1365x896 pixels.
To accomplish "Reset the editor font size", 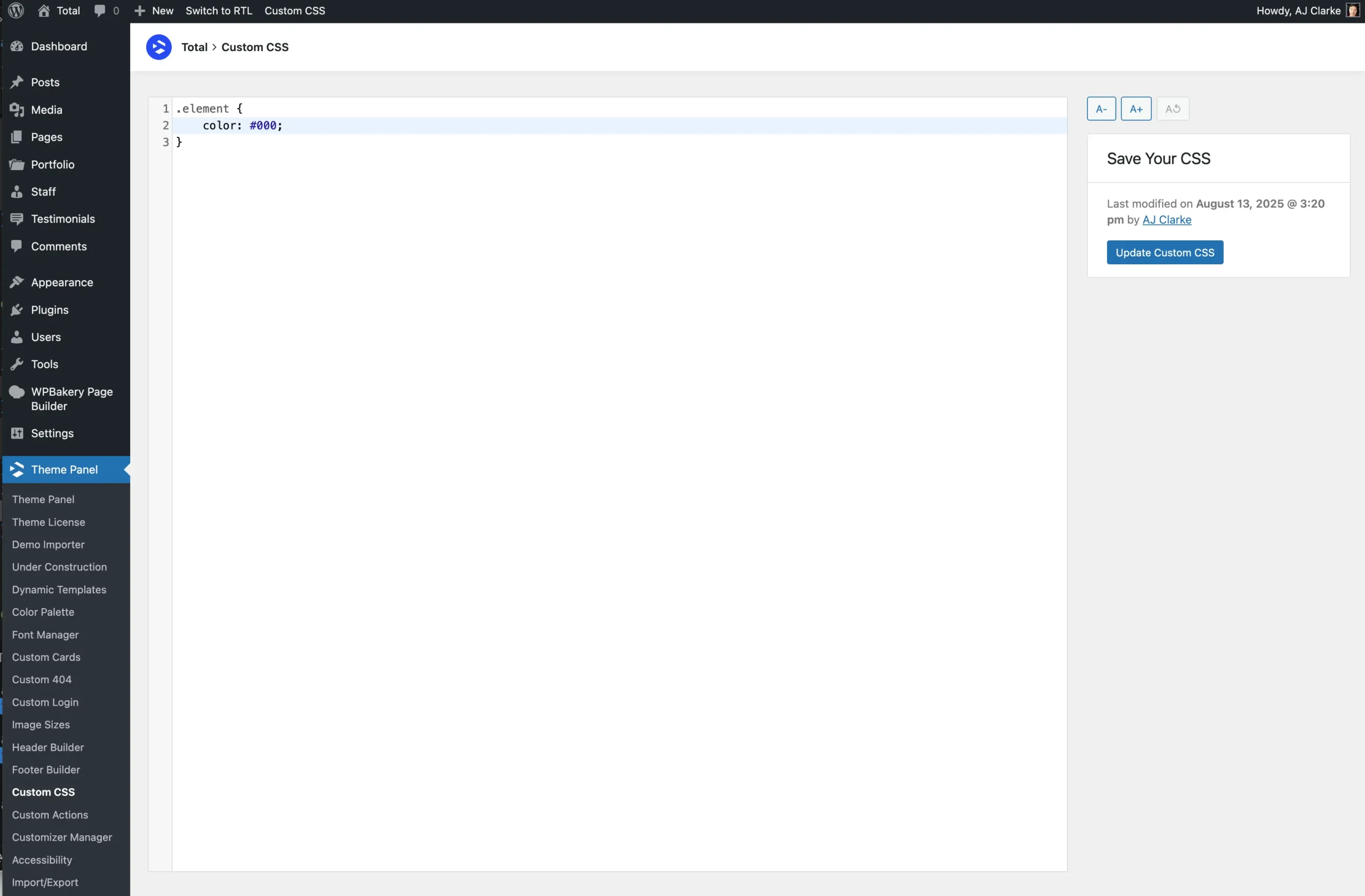I will coord(1173,108).
